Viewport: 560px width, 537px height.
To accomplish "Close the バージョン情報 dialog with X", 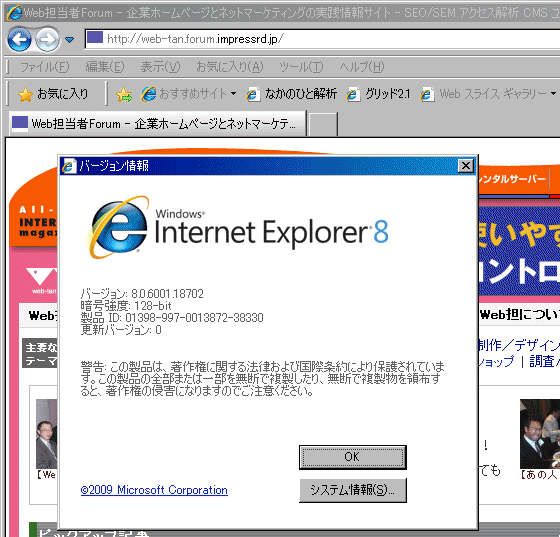I will (466, 166).
